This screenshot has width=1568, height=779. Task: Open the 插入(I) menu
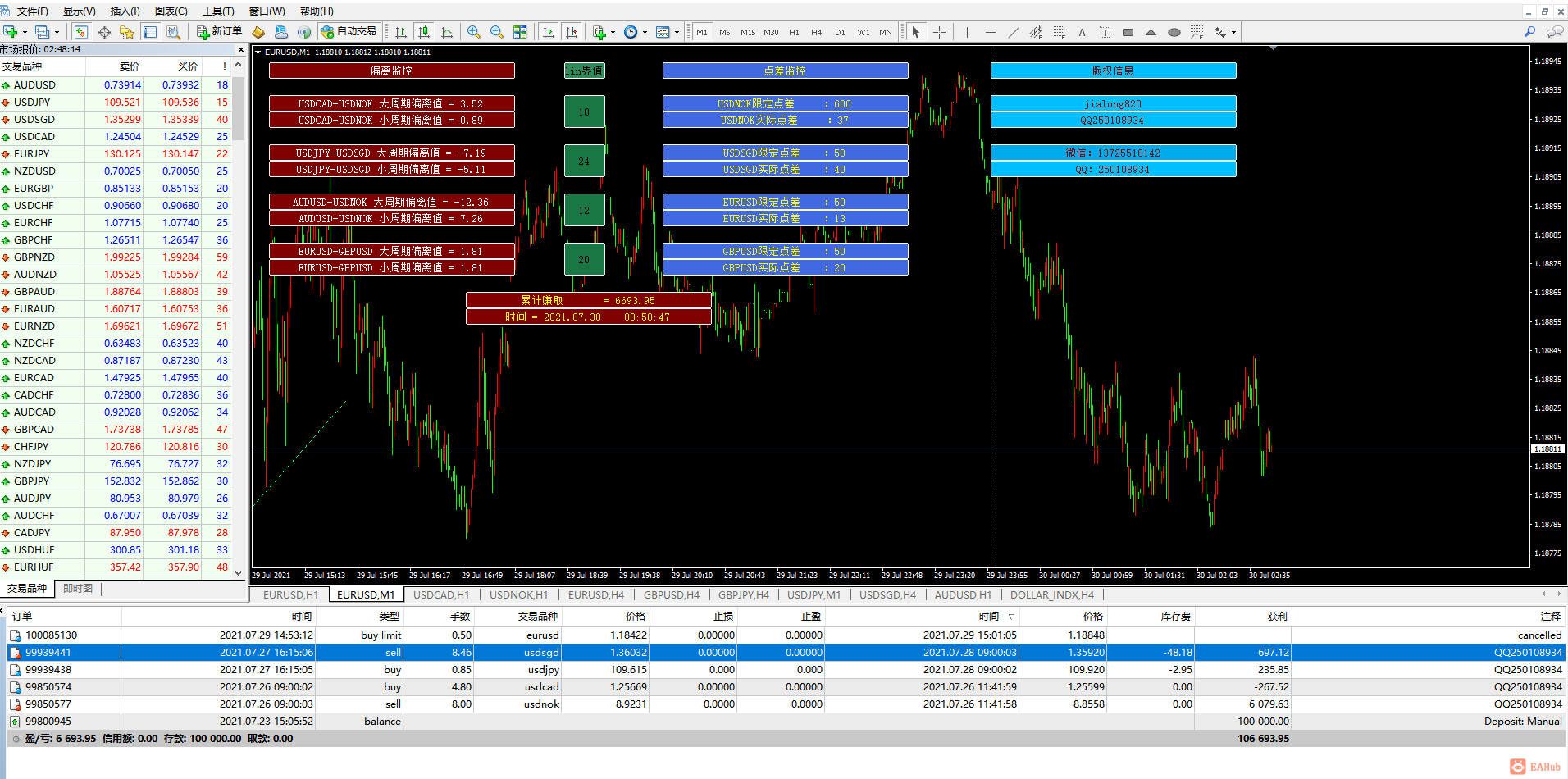(125, 11)
